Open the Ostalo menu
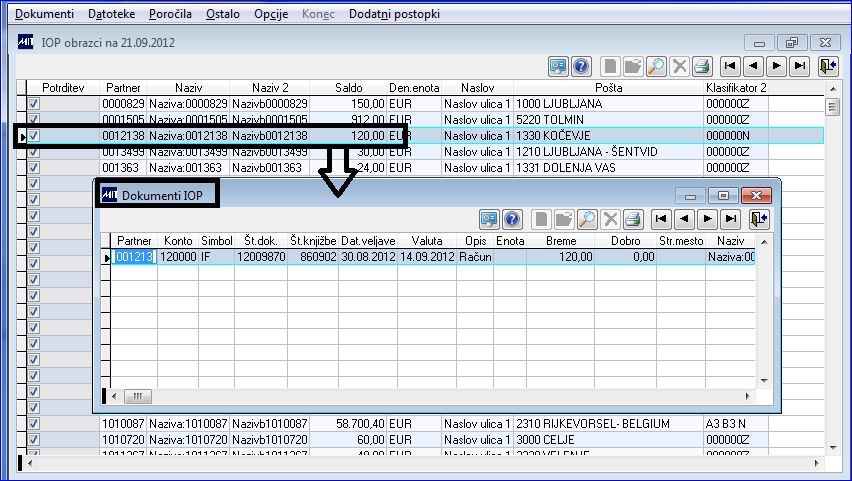This screenshot has width=852, height=481. click(223, 14)
